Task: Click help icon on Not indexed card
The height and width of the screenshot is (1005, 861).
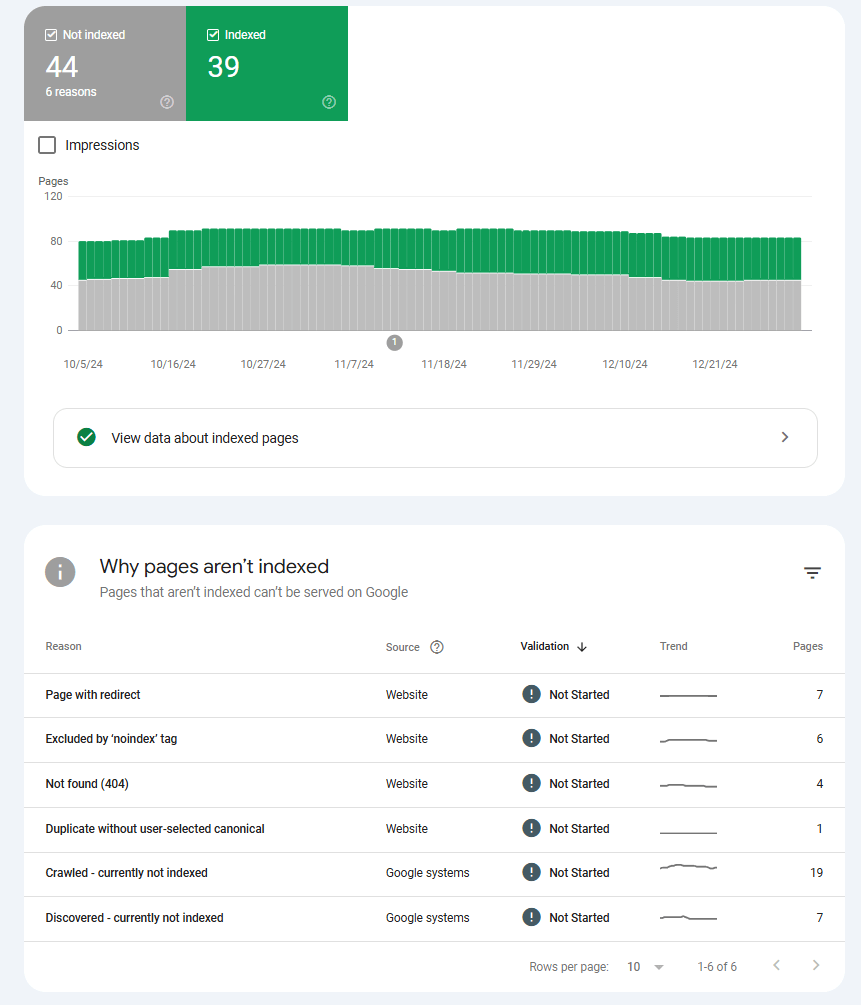Action: (x=167, y=102)
